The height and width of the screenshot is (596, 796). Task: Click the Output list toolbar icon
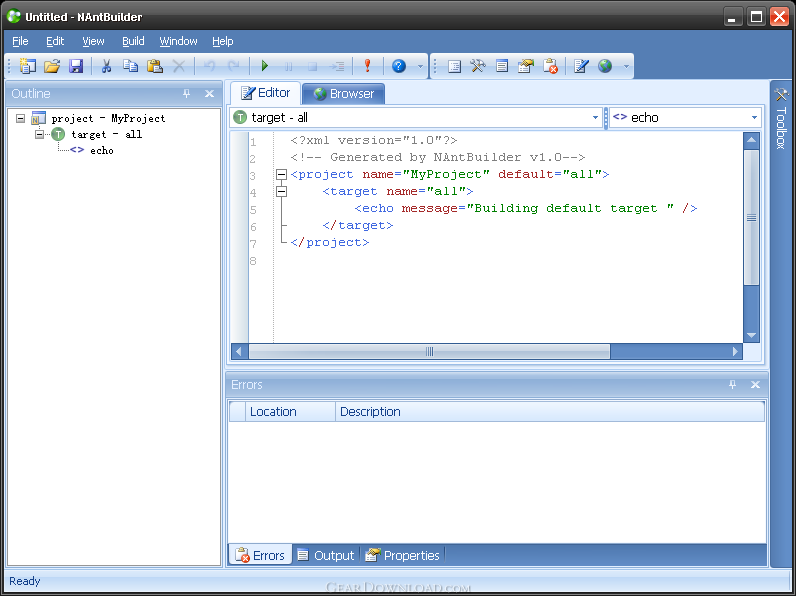tap(502, 66)
